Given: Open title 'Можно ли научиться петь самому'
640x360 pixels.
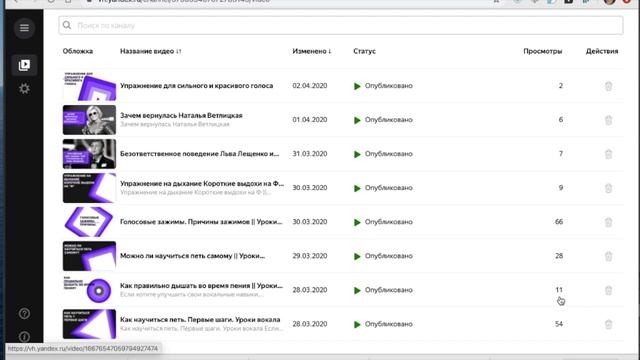Looking at the screenshot, I should pyautogui.click(x=192, y=256).
